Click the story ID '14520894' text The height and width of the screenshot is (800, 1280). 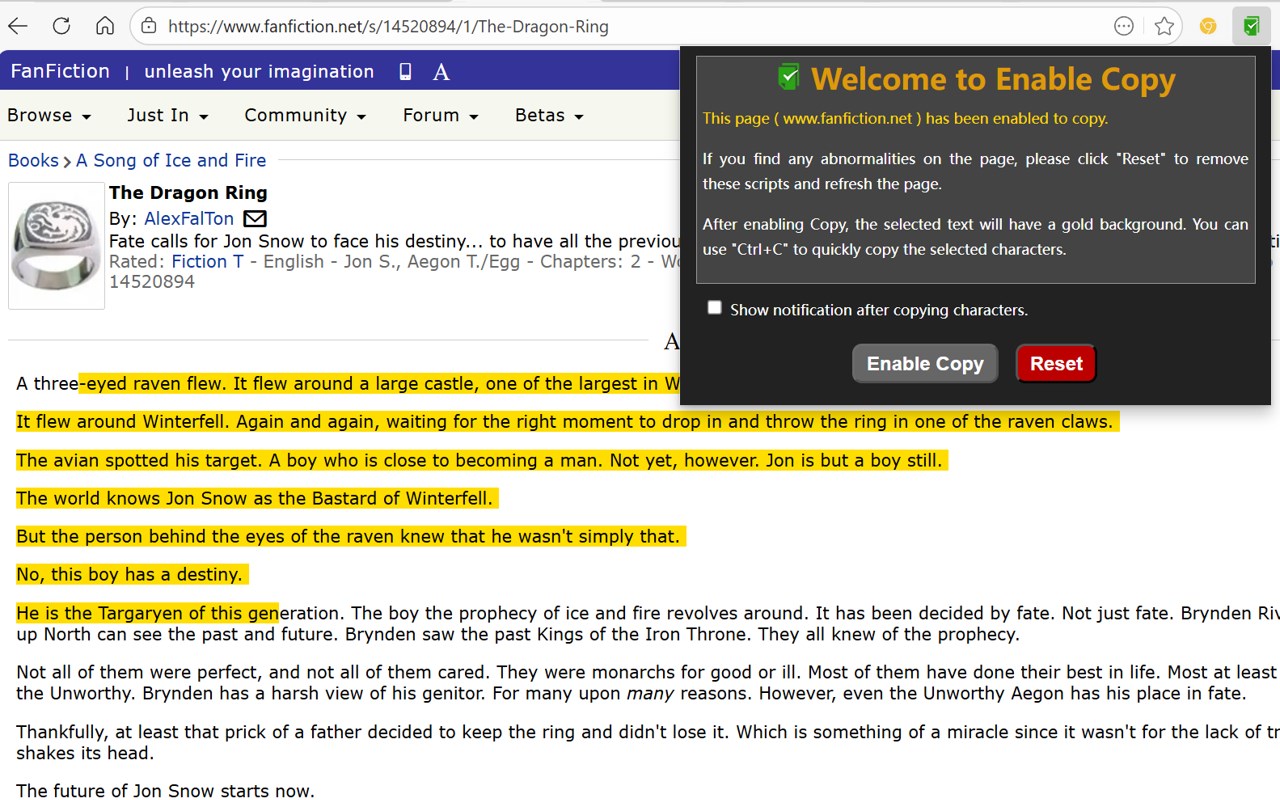(152, 282)
